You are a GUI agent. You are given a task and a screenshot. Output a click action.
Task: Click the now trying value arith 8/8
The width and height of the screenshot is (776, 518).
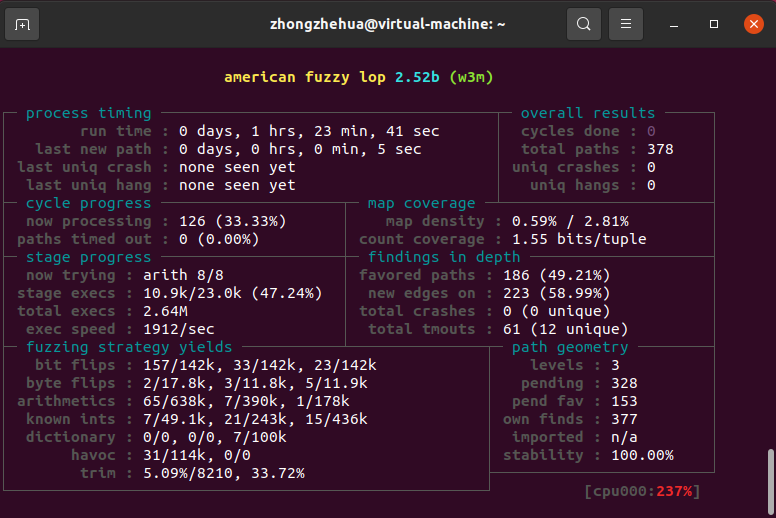coord(183,275)
